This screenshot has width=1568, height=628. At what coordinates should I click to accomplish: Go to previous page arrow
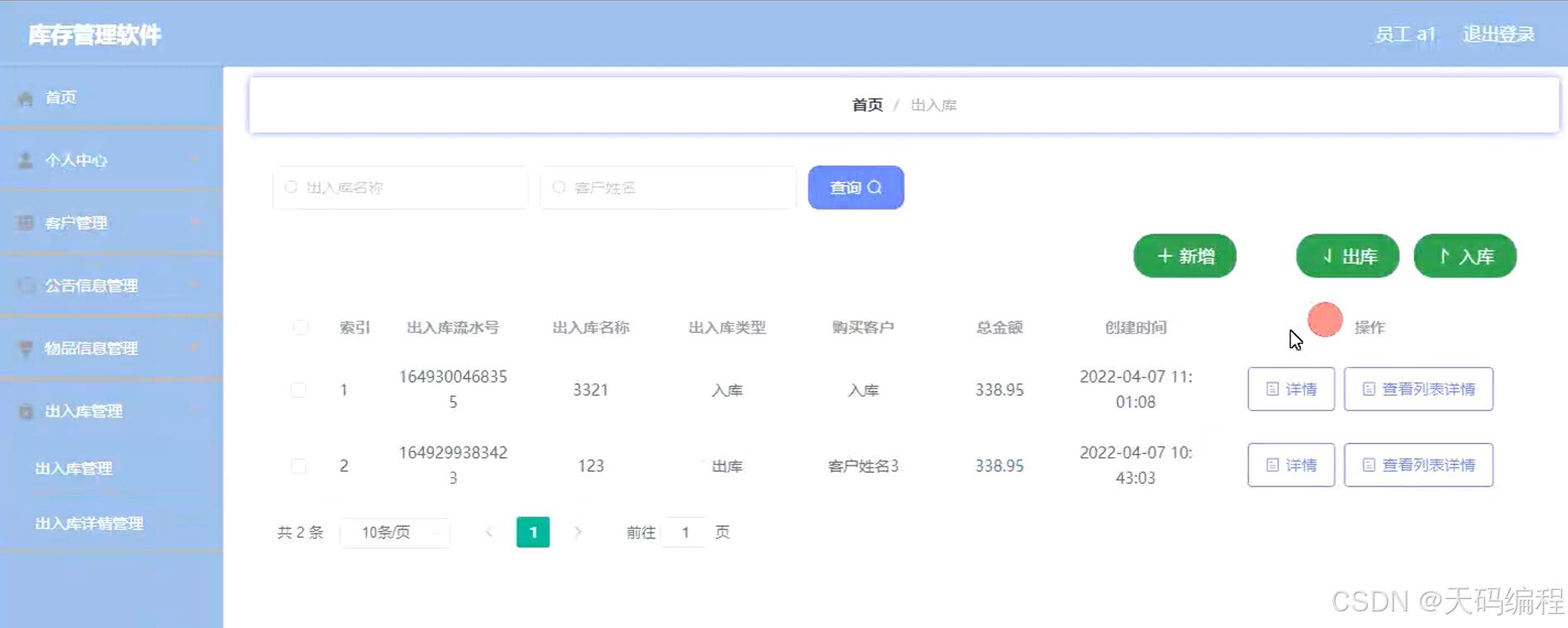click(x=489, y=532)
